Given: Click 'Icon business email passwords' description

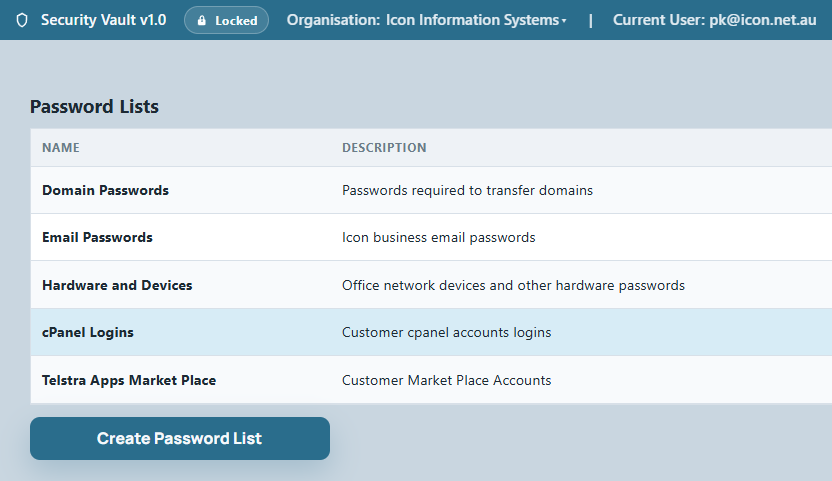Looking at the screenshot, I should tap(439, 237).
